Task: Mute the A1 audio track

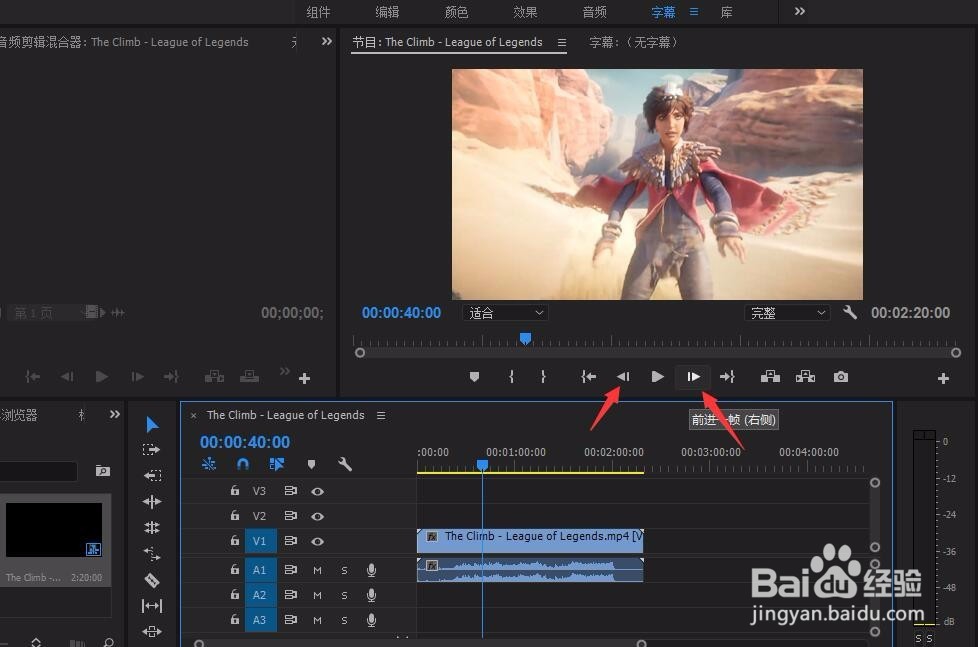Action: pos(317,570)
